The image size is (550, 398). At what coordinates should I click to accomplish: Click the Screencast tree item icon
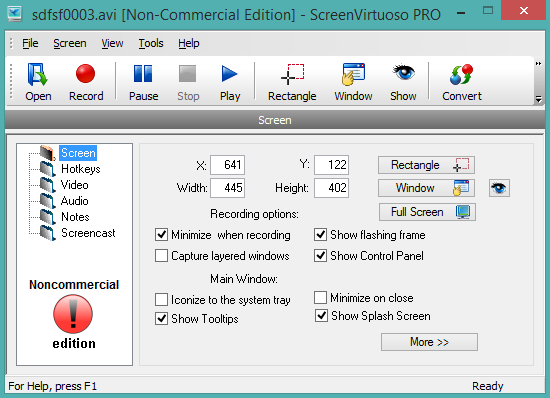(47, 233)
